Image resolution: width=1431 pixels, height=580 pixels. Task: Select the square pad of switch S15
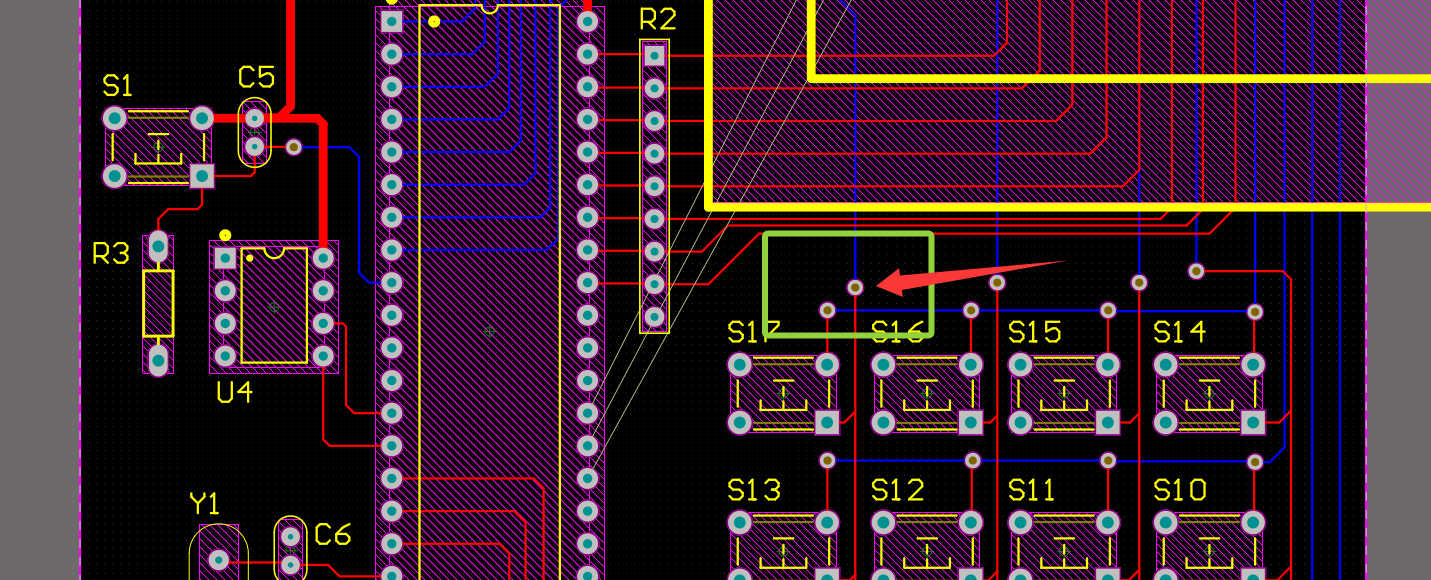(1108, 422)
